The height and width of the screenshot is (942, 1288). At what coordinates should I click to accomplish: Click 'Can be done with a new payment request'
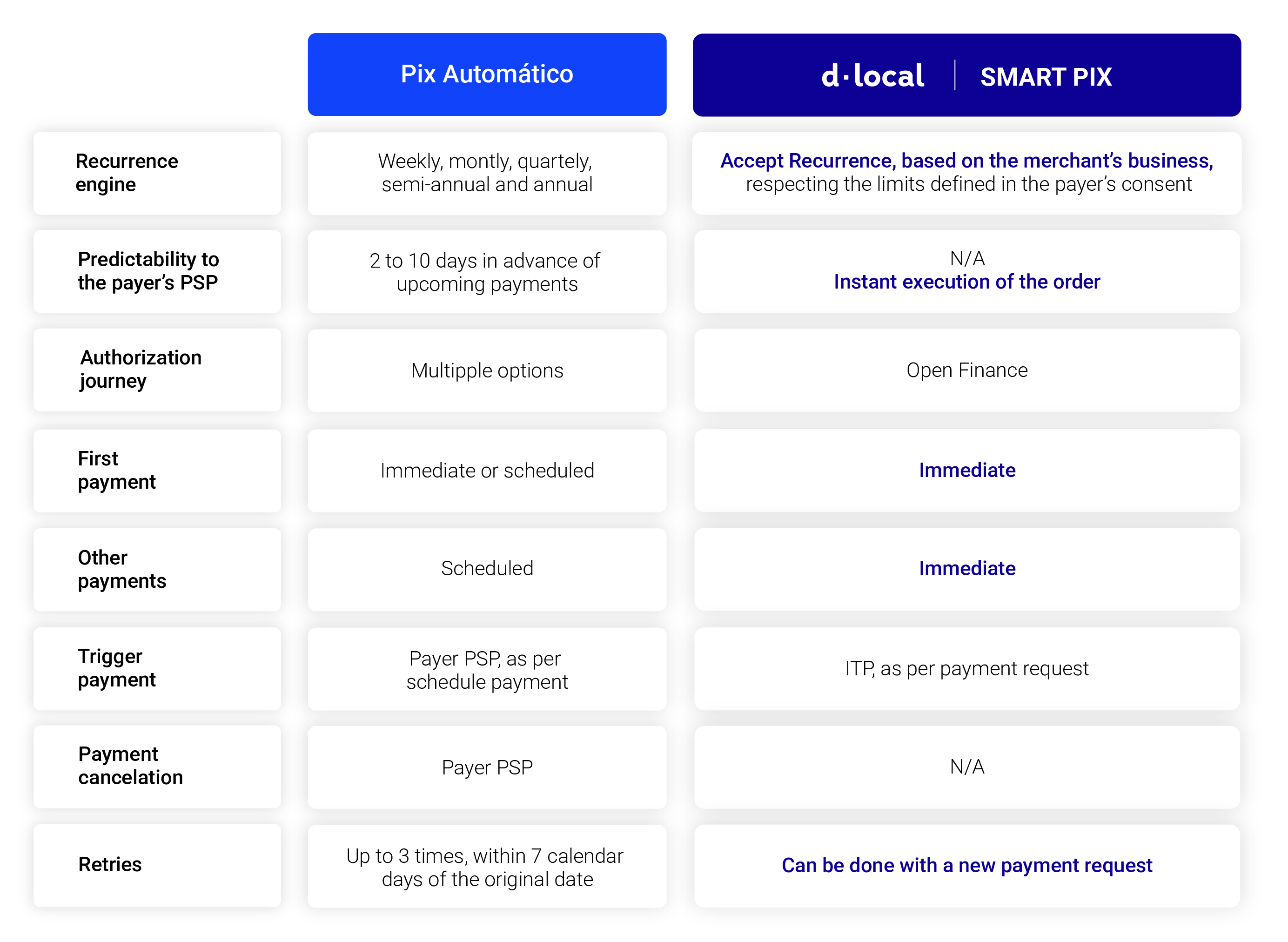click(967, 866)
